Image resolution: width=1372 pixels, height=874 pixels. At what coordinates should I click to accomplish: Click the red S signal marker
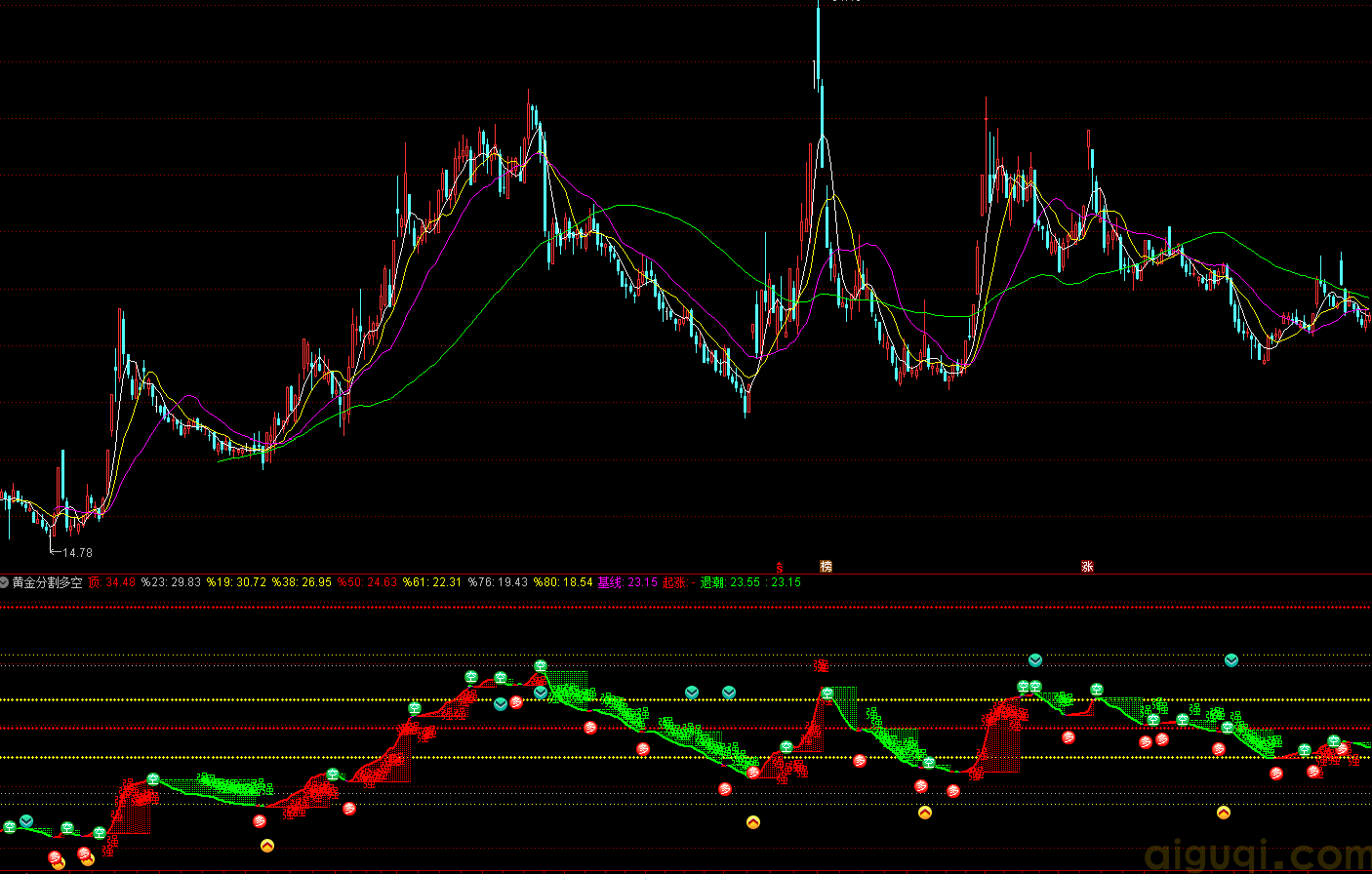tap(779, 567)
